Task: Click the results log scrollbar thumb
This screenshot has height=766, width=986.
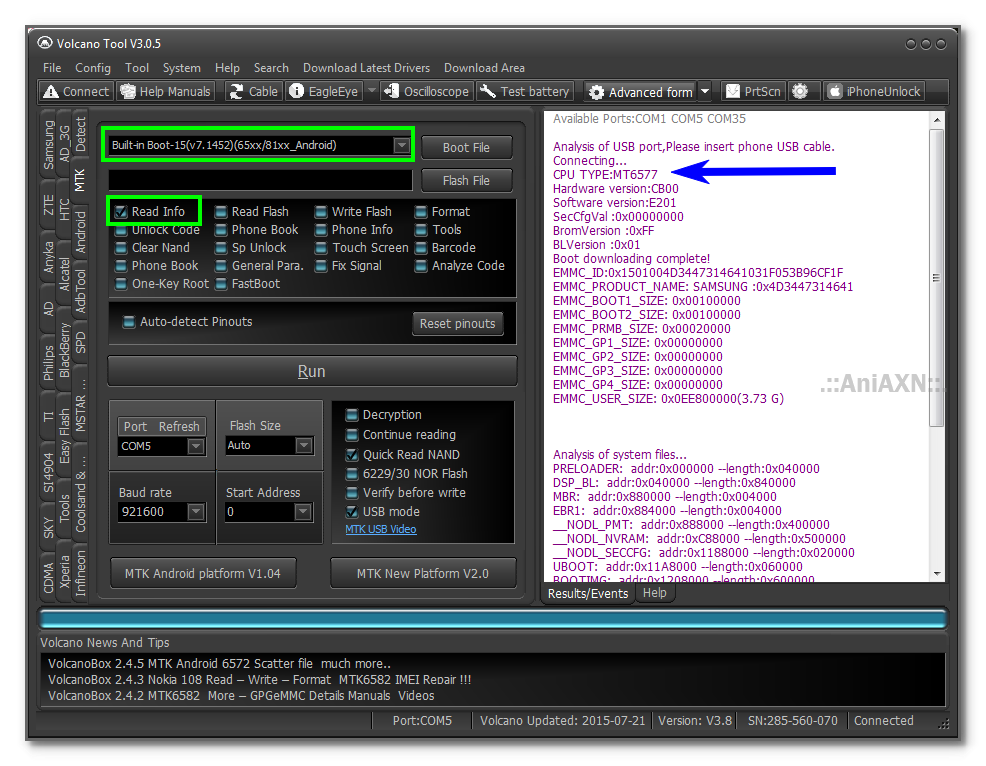Action: pyautogui.click(x=936, y=278)
